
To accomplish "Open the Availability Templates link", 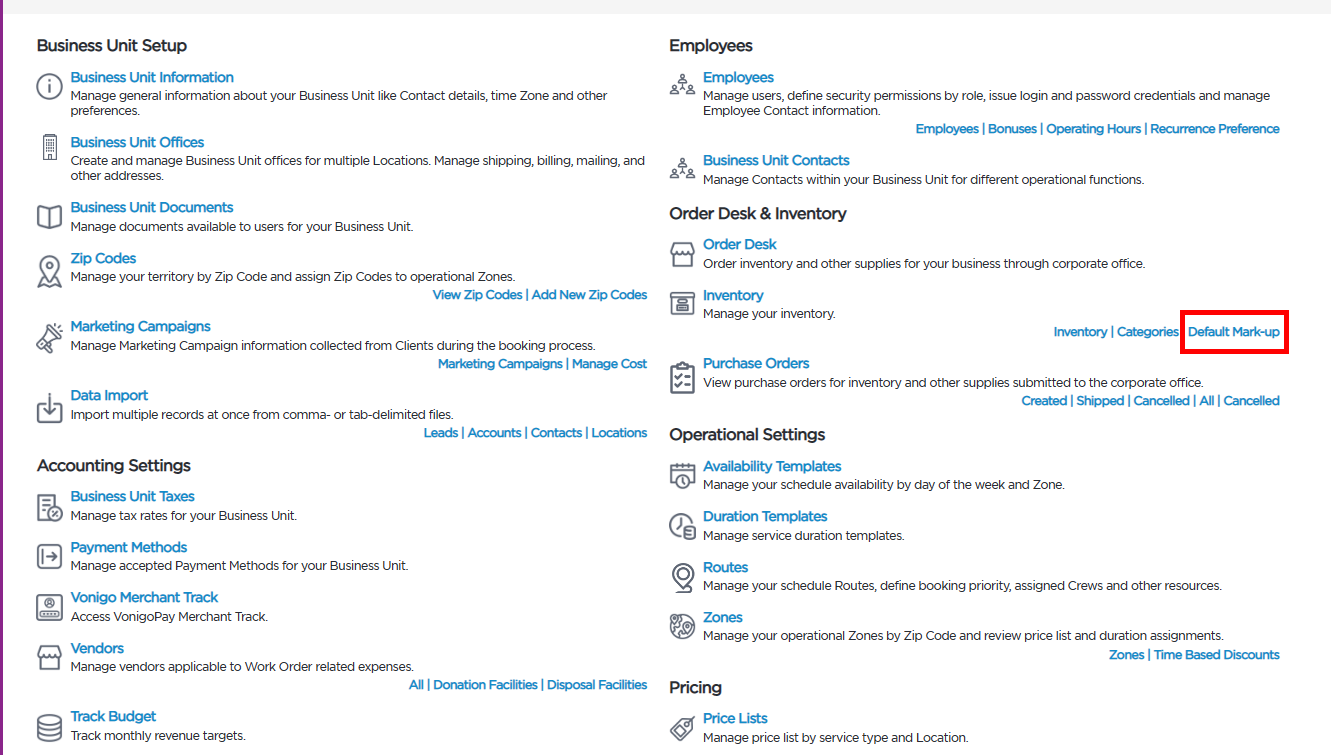I will coord(772,467).
